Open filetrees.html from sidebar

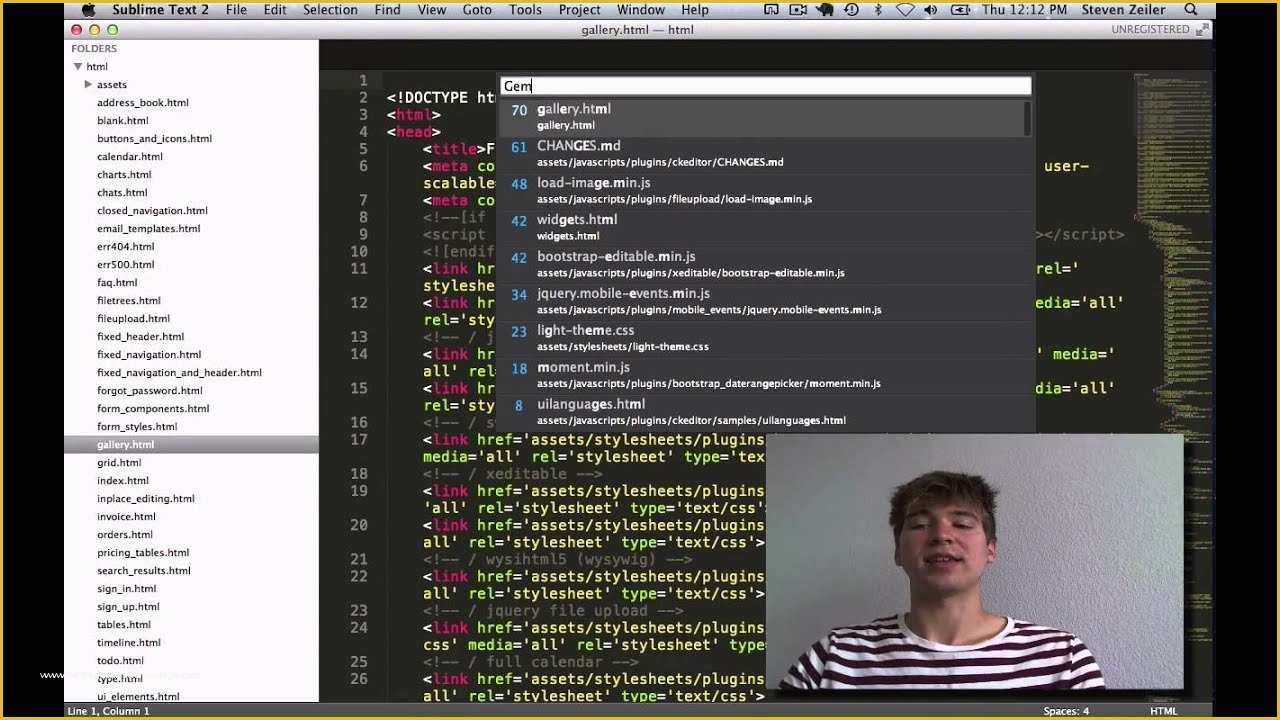pyautogui.click(x=129, y=301)
